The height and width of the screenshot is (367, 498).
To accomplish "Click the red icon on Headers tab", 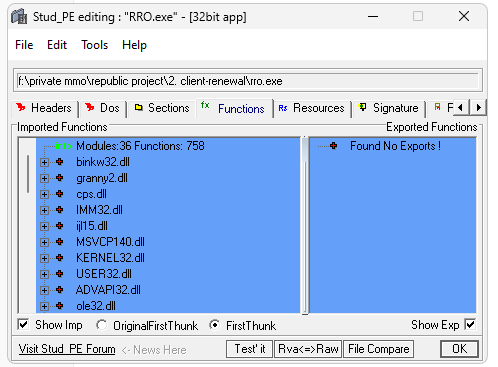I will 21,107.
